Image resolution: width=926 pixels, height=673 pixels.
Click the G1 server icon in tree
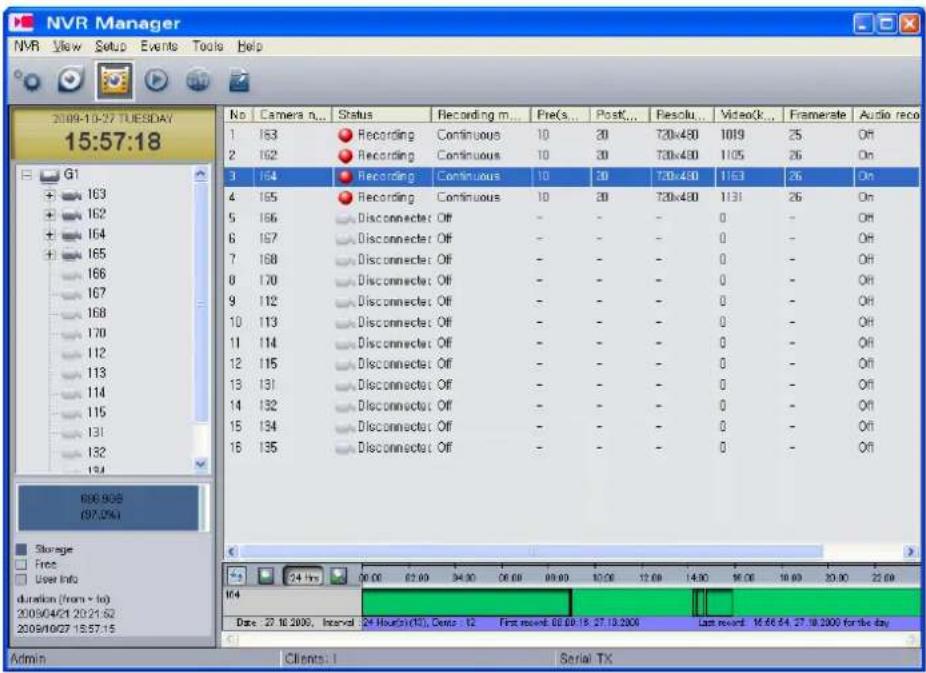click(x=50, y=175)
